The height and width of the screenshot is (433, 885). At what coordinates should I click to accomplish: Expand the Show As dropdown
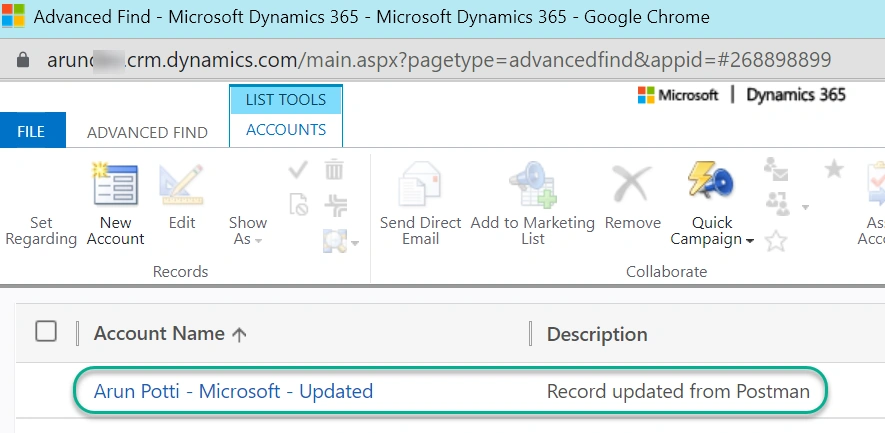[x=247, y=230]
